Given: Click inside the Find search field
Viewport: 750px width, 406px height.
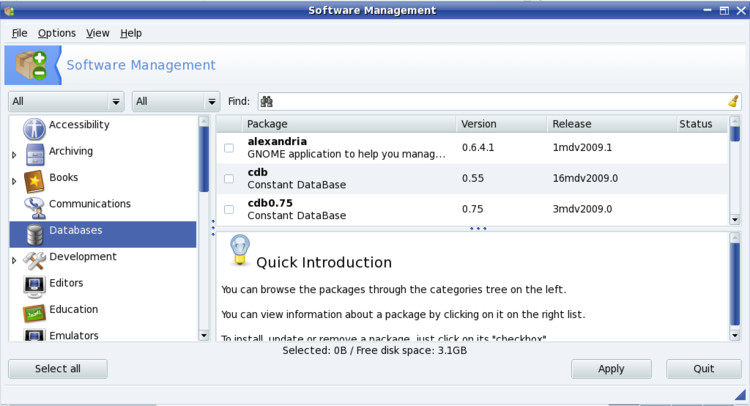Looking at the screenshot, I should click(x=500, y=101).
